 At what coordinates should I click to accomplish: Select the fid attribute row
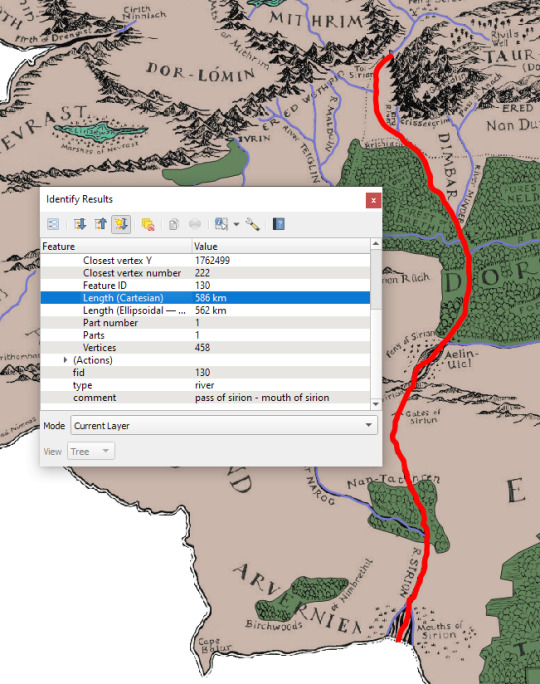click(x=205, y=373)
